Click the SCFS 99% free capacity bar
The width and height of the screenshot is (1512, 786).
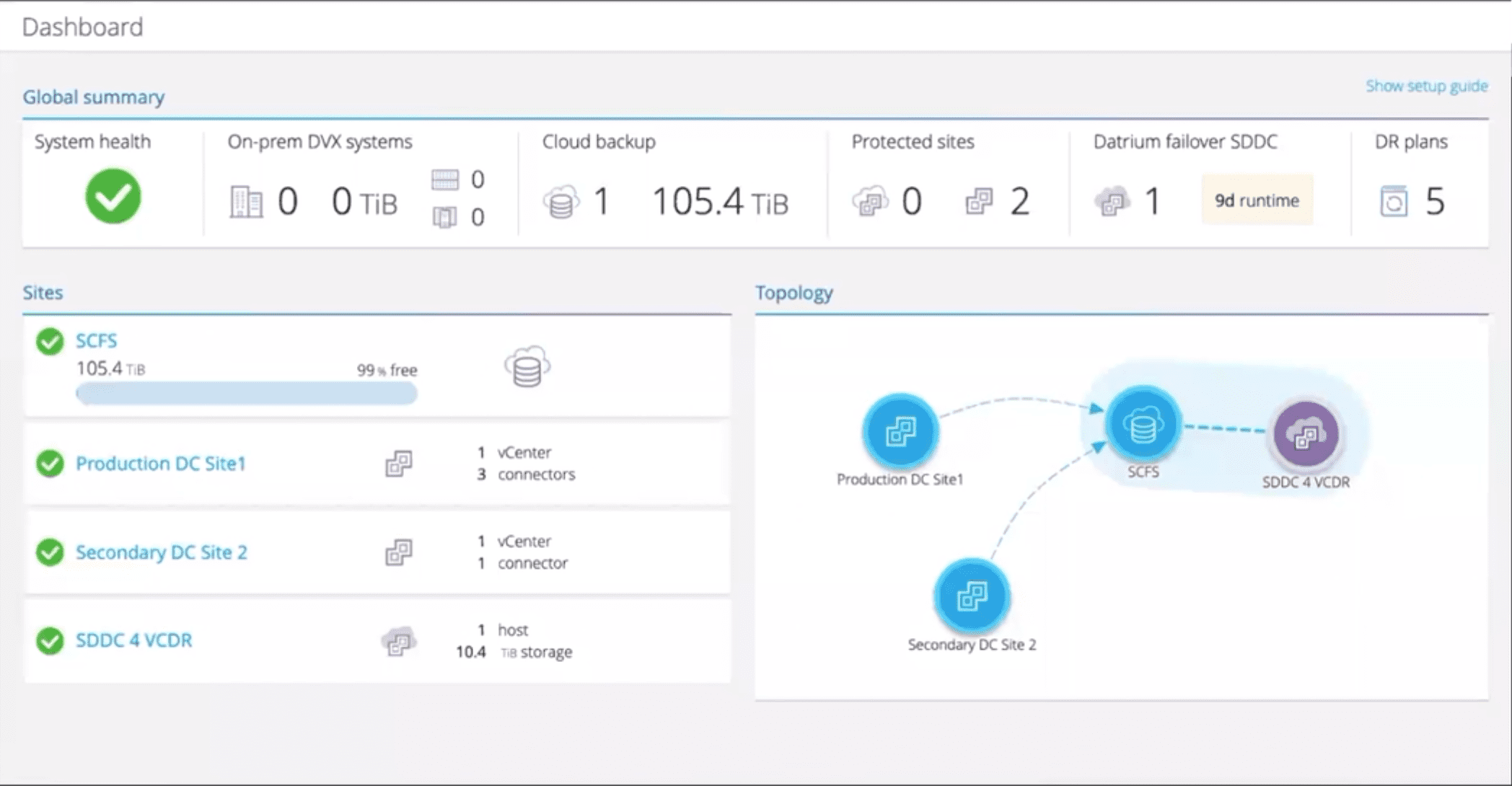tap(246, 394)
